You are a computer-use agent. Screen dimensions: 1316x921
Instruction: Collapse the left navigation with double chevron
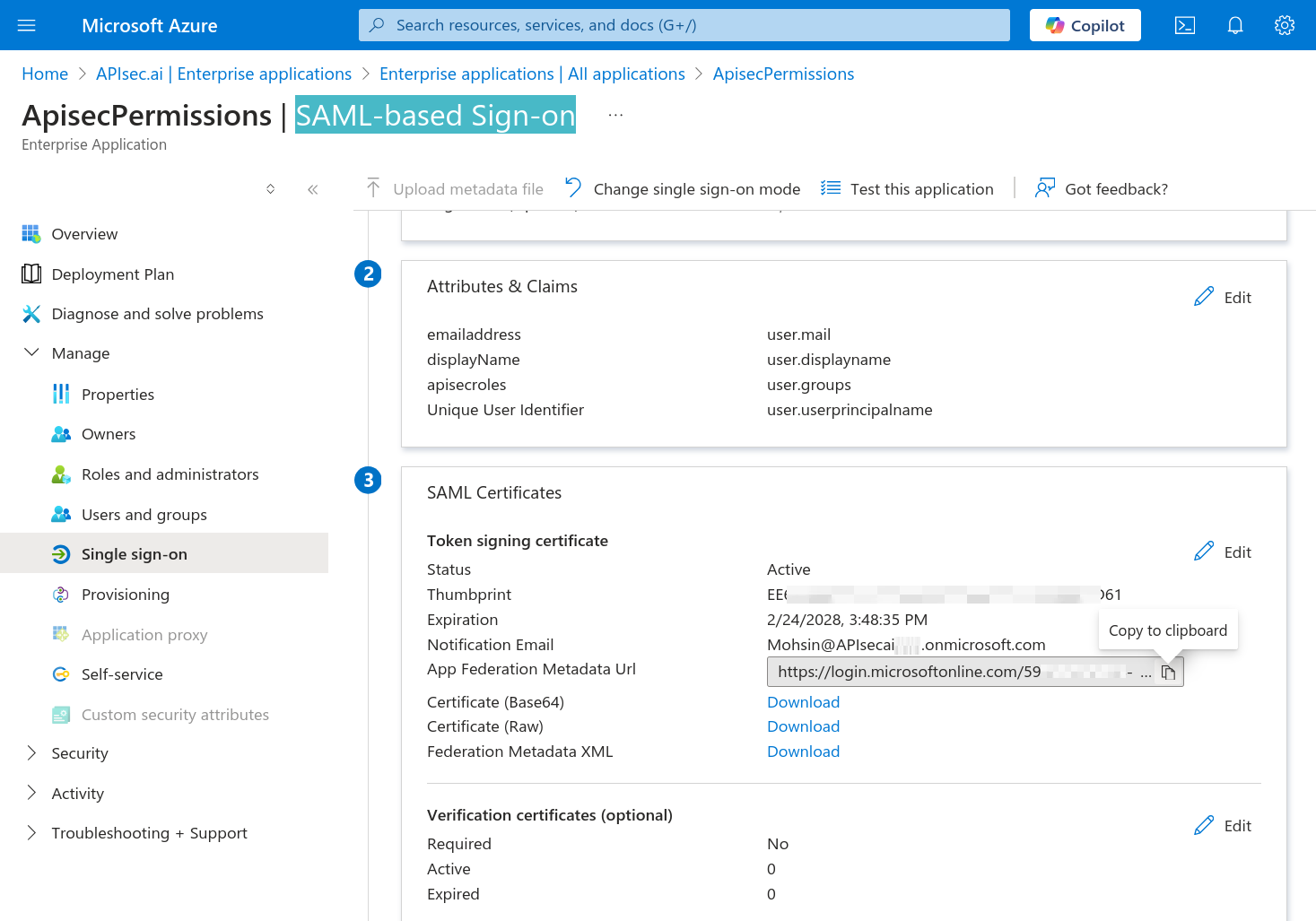coord(312,189)
